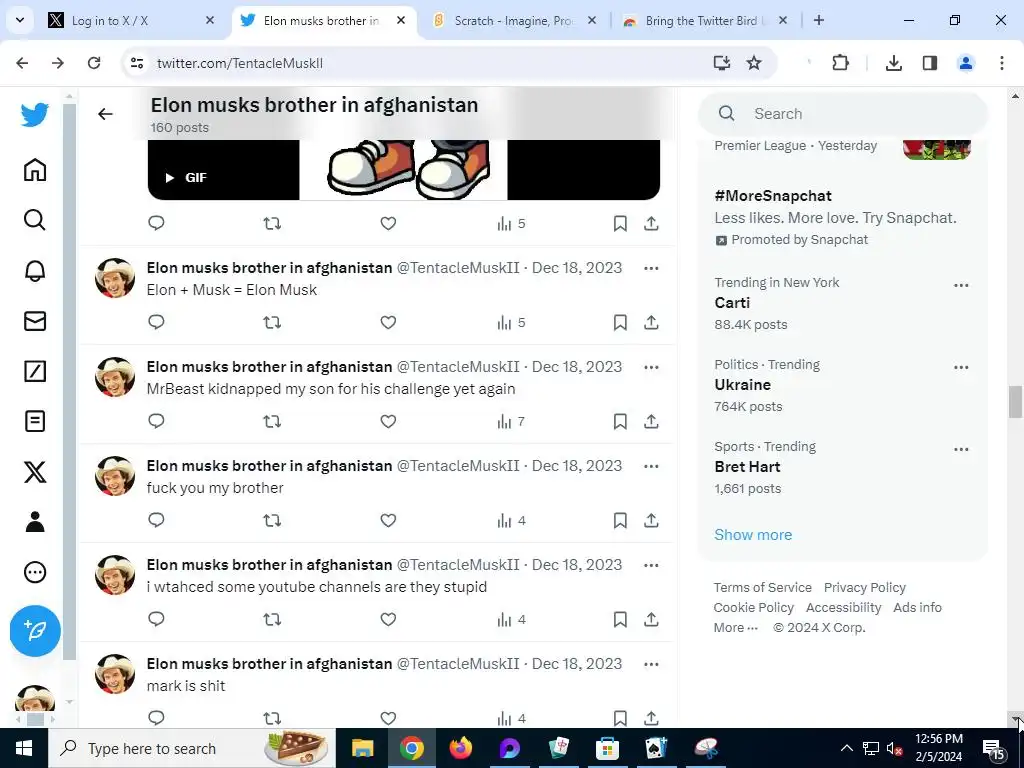Compose a new post with feather button
This screenshot has height=768, width=1024.
tap(35, 631)
